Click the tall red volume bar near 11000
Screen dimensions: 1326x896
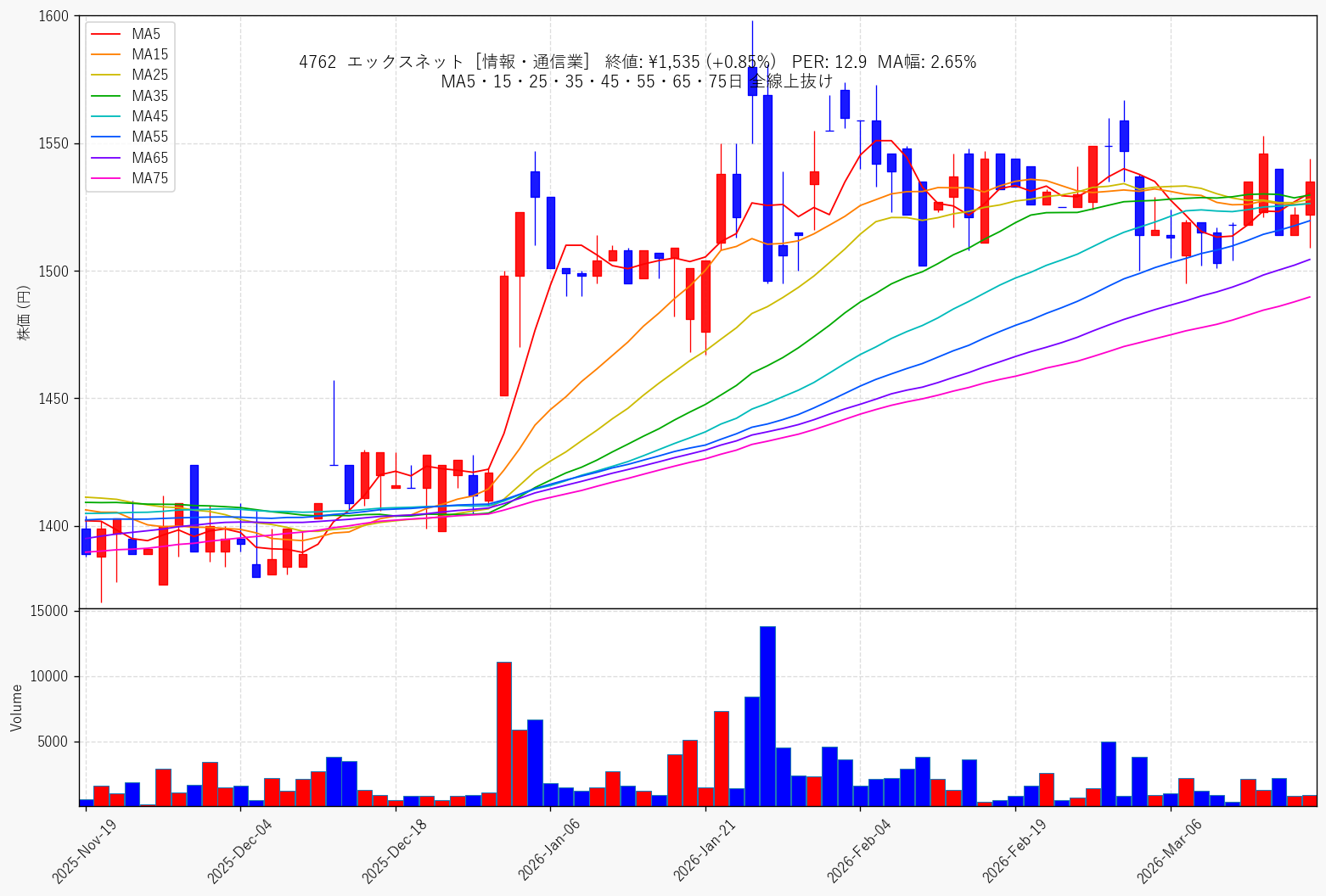coord(504,734)
